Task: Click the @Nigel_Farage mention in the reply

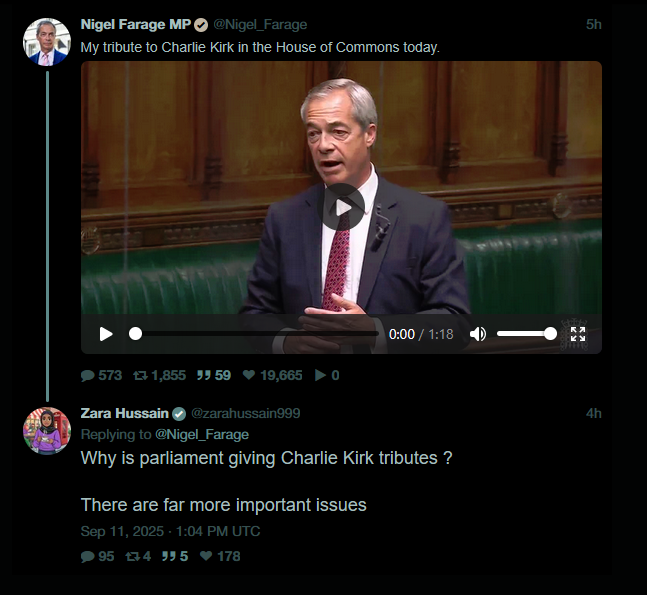Action: (x=202, y=434)
